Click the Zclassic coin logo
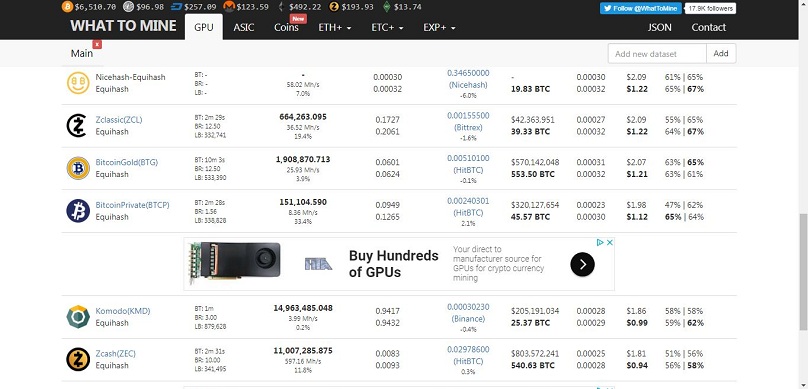This screenshot has width=808, height=389. pyautogui.click(x=77, y=126)
